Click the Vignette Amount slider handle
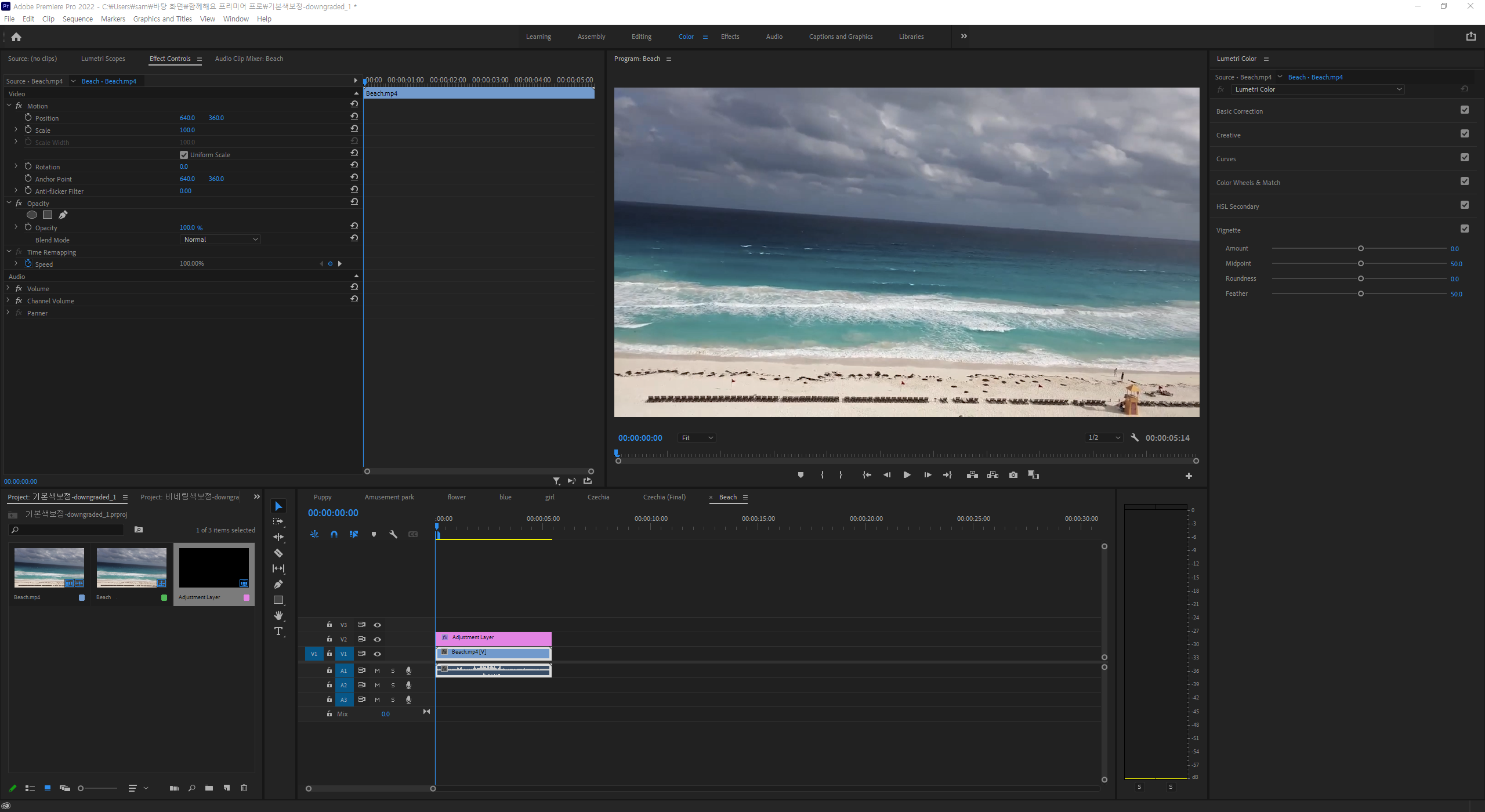 coord(1360,249)
